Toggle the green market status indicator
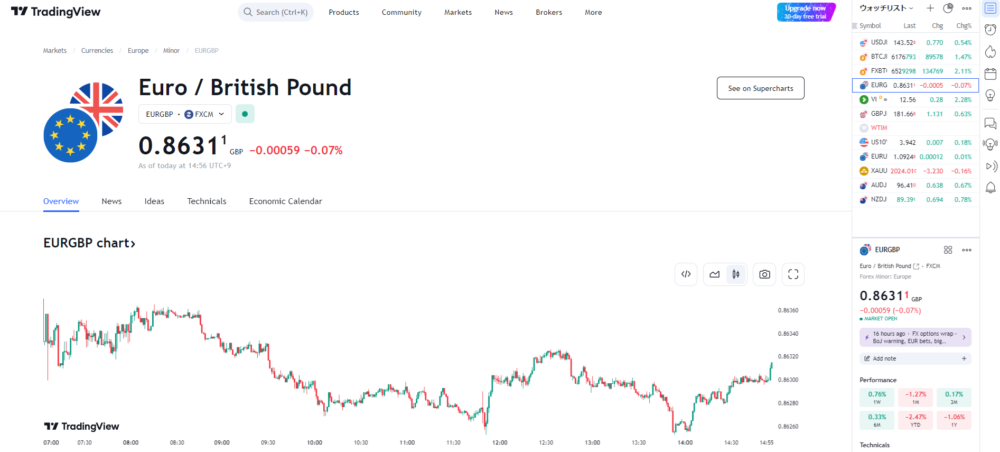 click(245, 114)
